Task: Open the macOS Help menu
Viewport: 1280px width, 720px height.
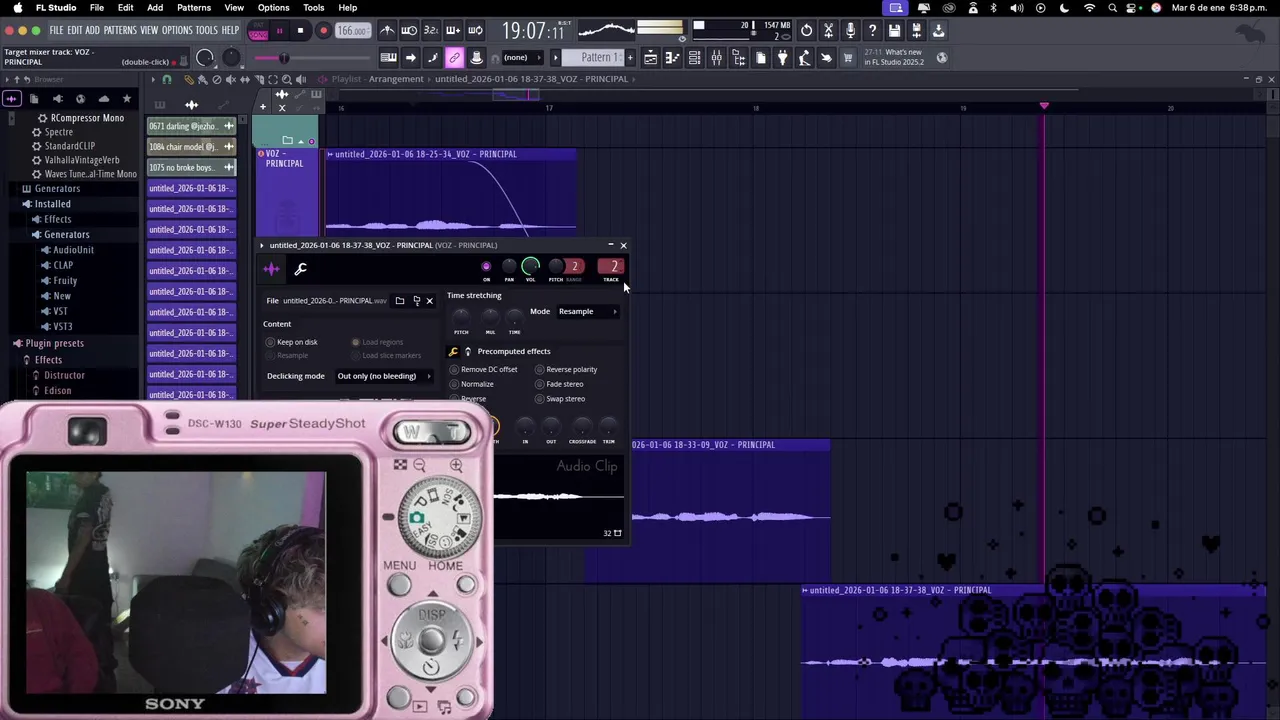Action: click(348, 8)
